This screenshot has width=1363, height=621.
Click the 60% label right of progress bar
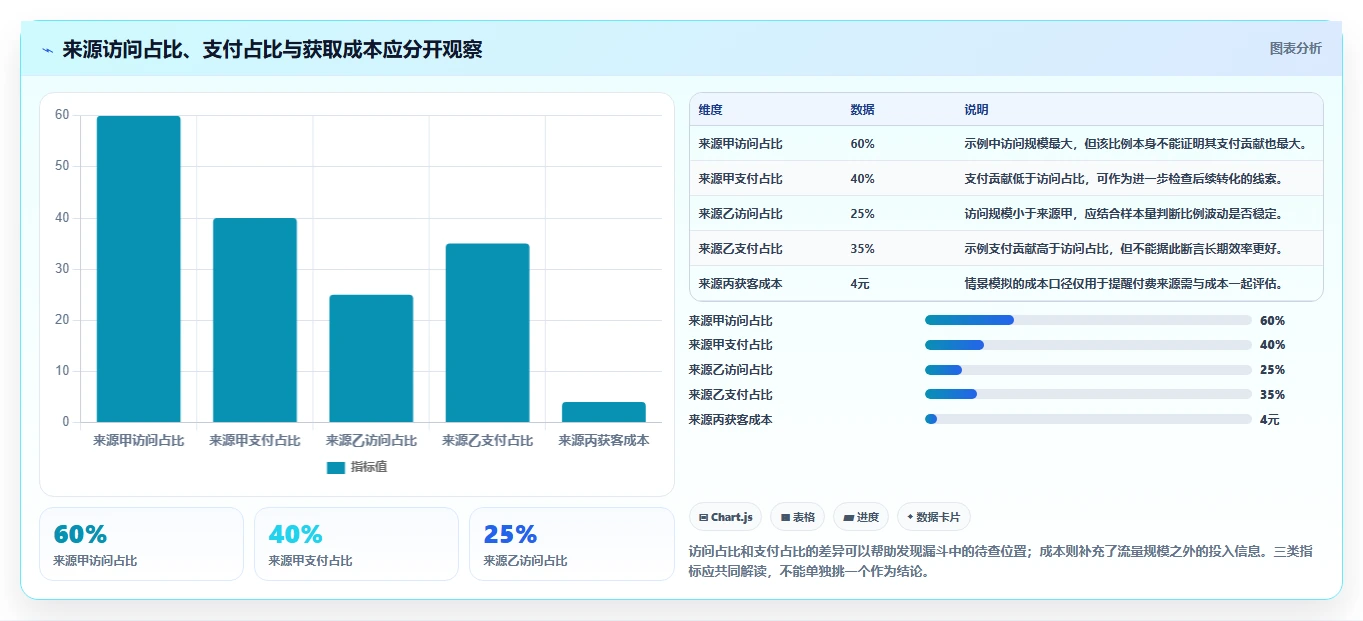[1272, 321]
